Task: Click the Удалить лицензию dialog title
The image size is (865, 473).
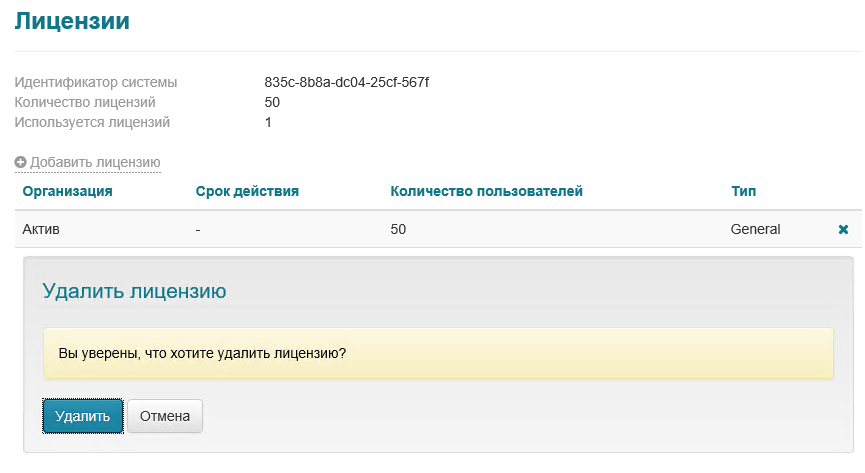Action: pos(134,291)
